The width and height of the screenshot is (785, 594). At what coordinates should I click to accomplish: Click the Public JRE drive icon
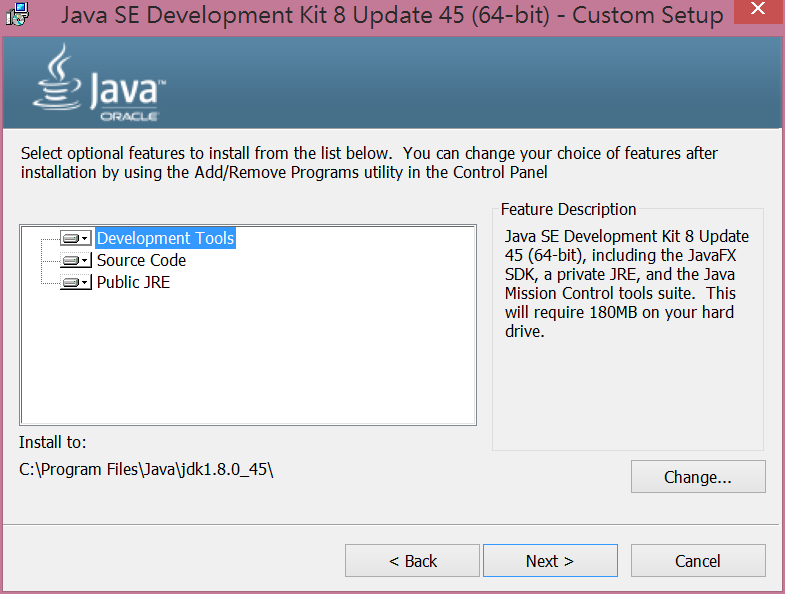pos(70,283)
